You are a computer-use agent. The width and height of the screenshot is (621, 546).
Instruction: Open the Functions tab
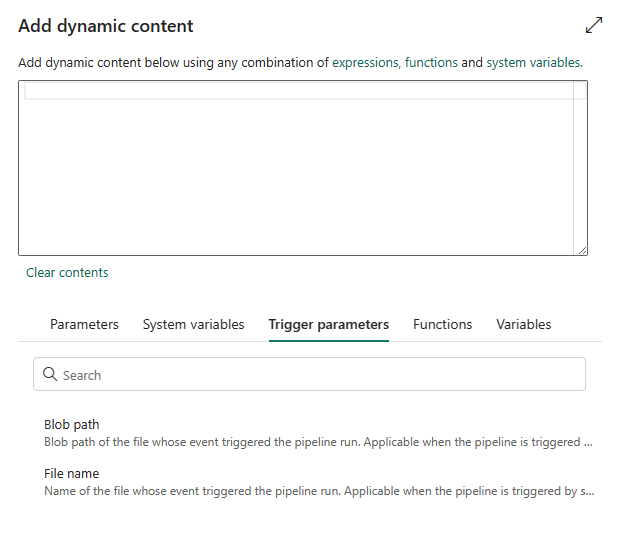pyautogui.click(x=442, y=324)
